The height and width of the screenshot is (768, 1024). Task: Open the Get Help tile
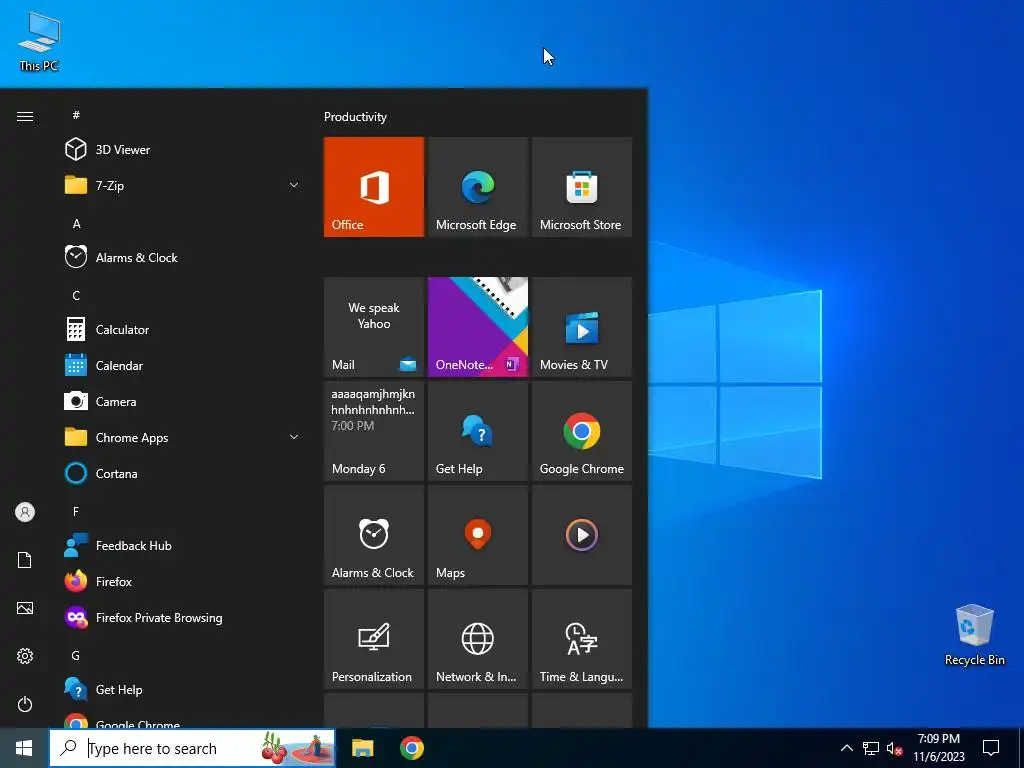pyautogui.click(x=477, y=431)
